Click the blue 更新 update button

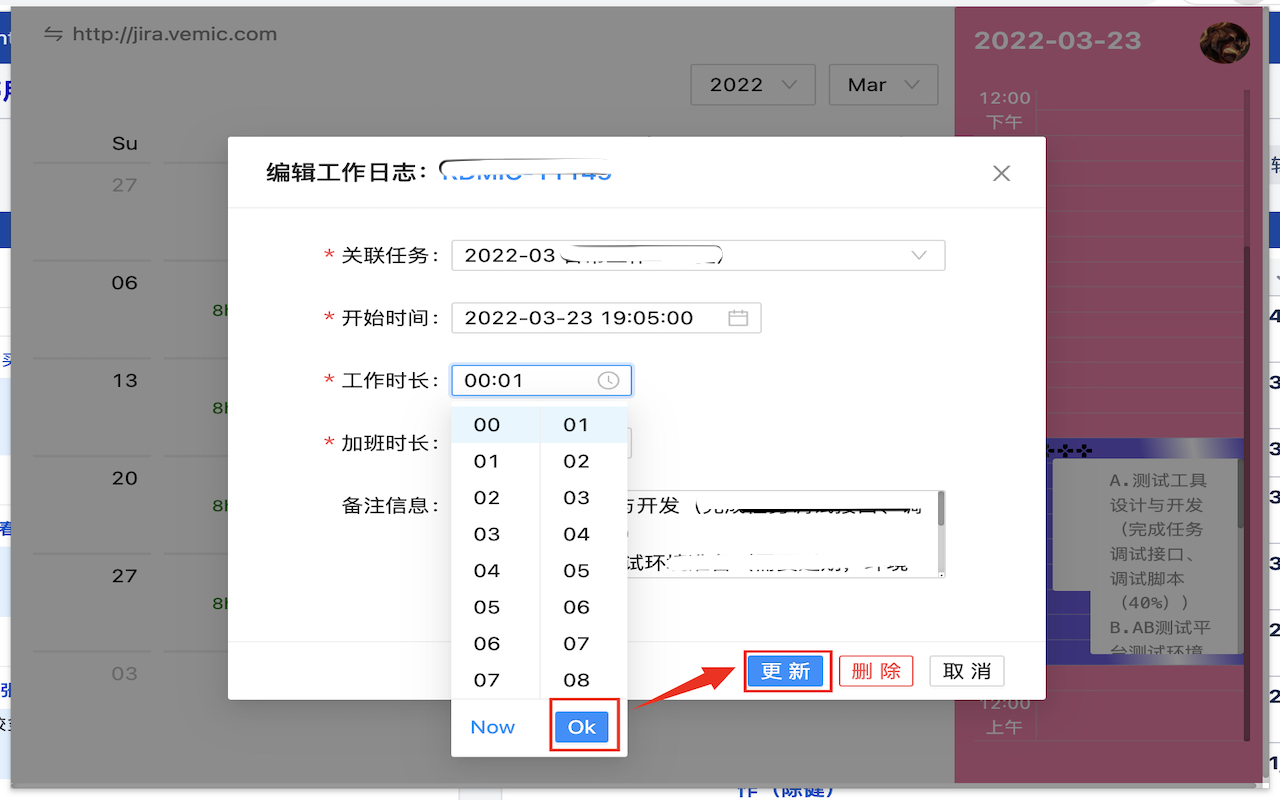pyautogui.click(x=785, y=671)
